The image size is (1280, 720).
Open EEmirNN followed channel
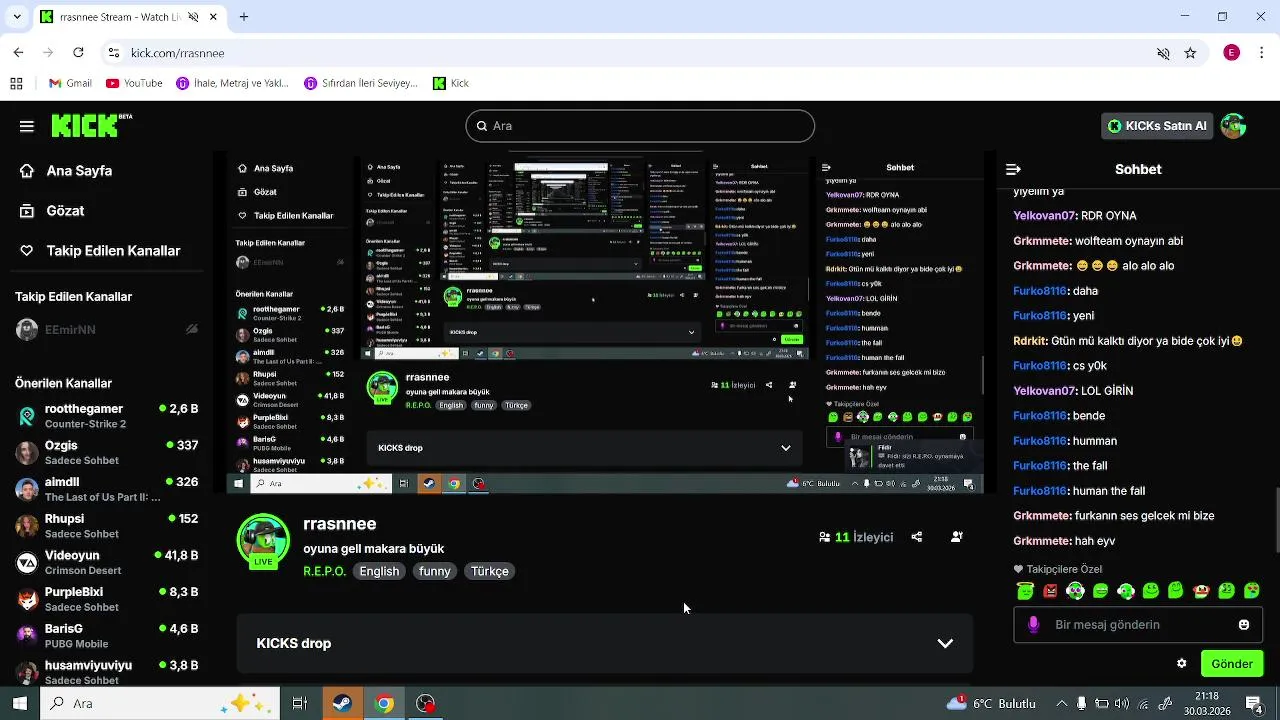[x=107, y=330]
